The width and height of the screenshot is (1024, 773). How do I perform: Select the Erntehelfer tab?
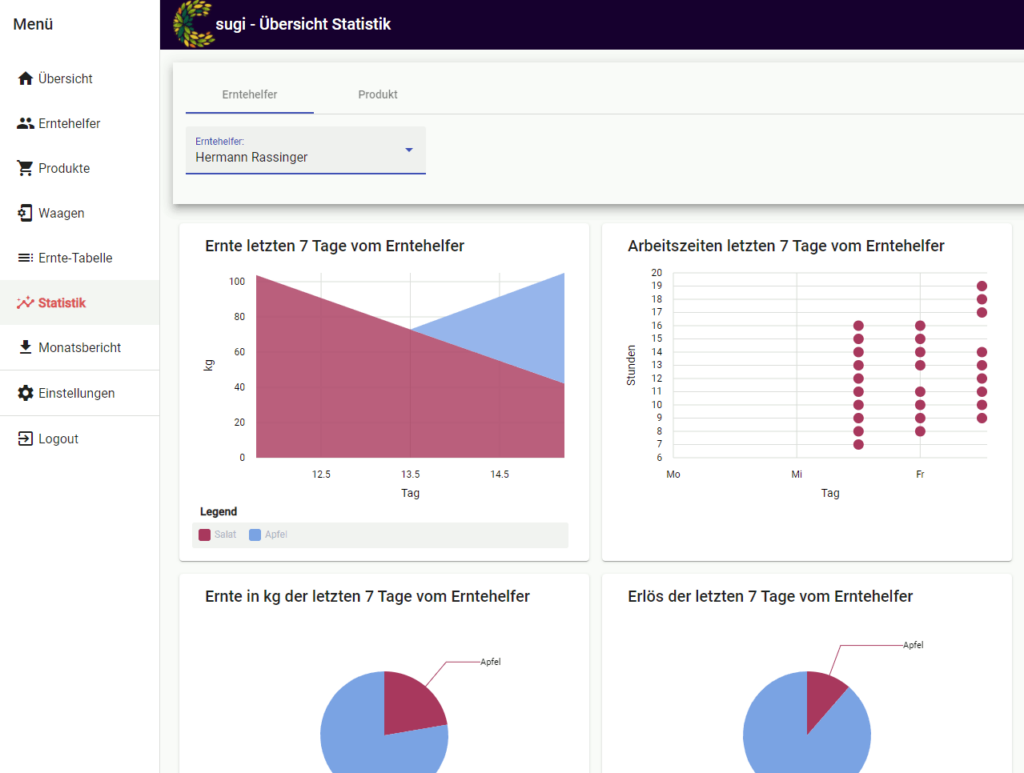click(250, 95)
